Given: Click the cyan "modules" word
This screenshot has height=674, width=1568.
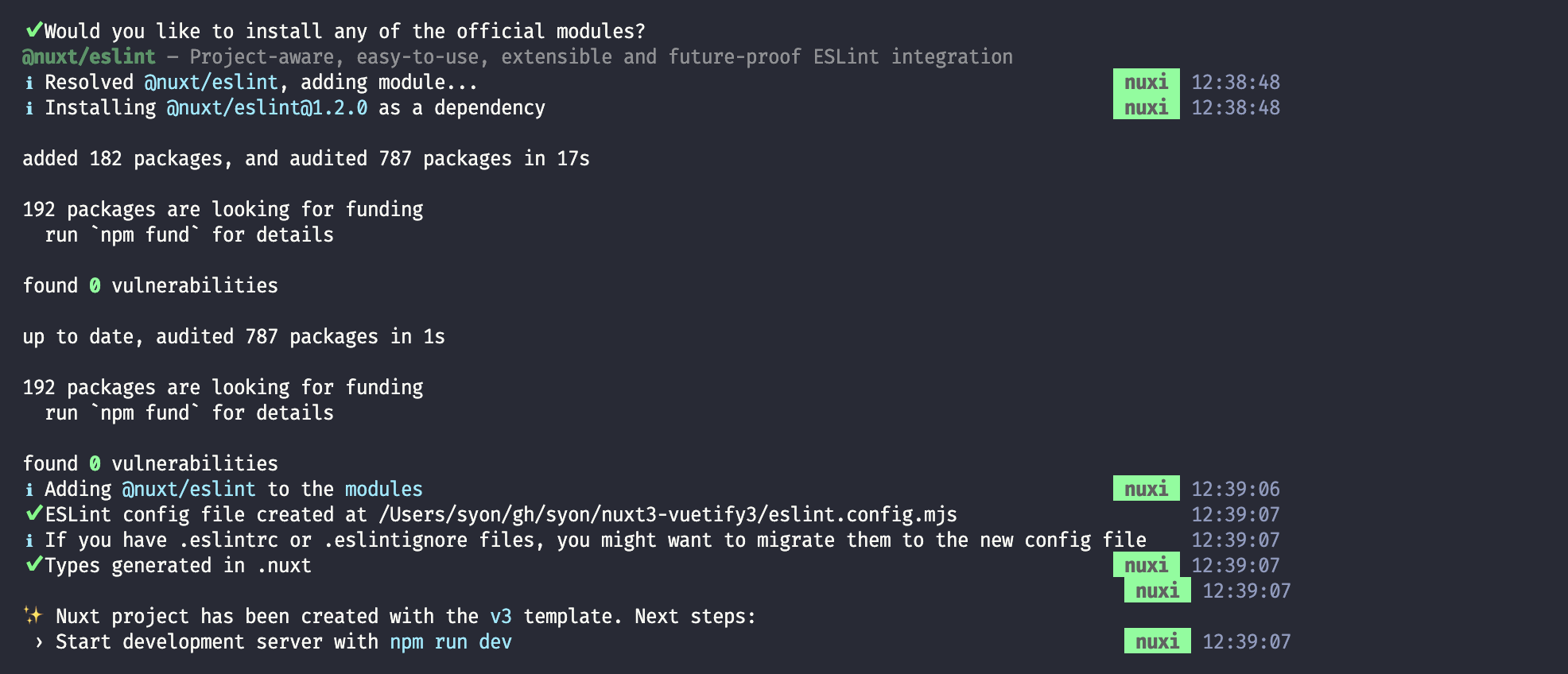Looking at the screenshot, I should click(384, 489).
